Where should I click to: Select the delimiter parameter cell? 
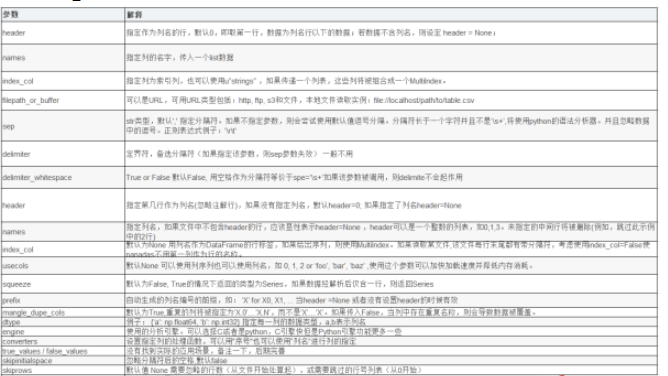tap(63, 154)
